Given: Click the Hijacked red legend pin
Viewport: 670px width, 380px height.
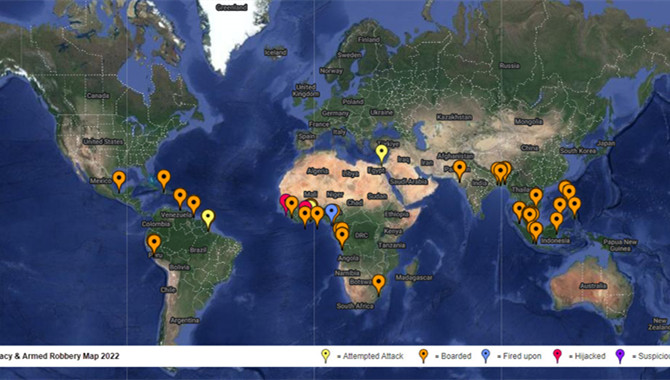Looking at the screenshot, I should pos(557,356).
